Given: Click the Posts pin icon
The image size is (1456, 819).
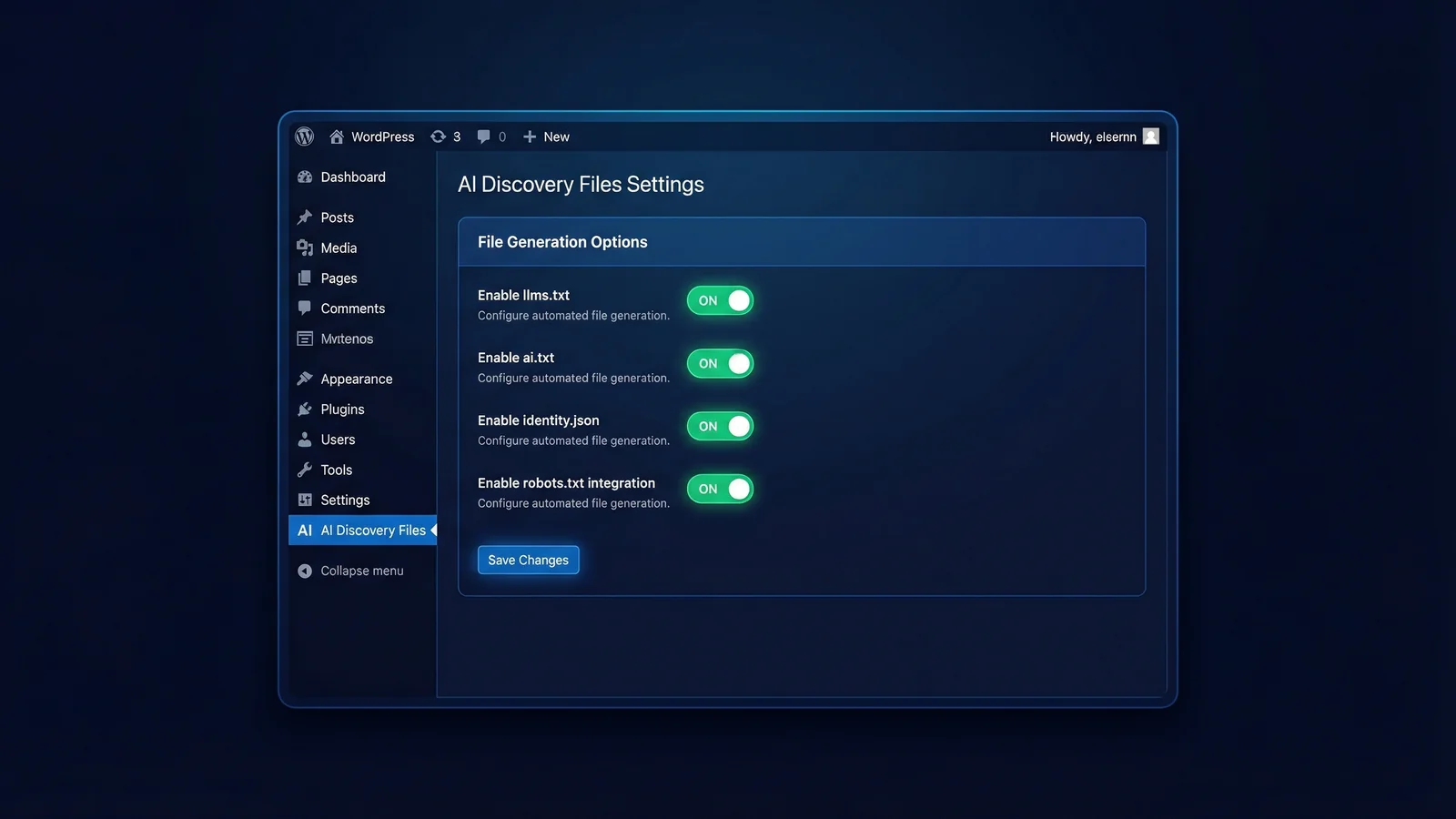Looking at the screenshot, I should point(305,217).
